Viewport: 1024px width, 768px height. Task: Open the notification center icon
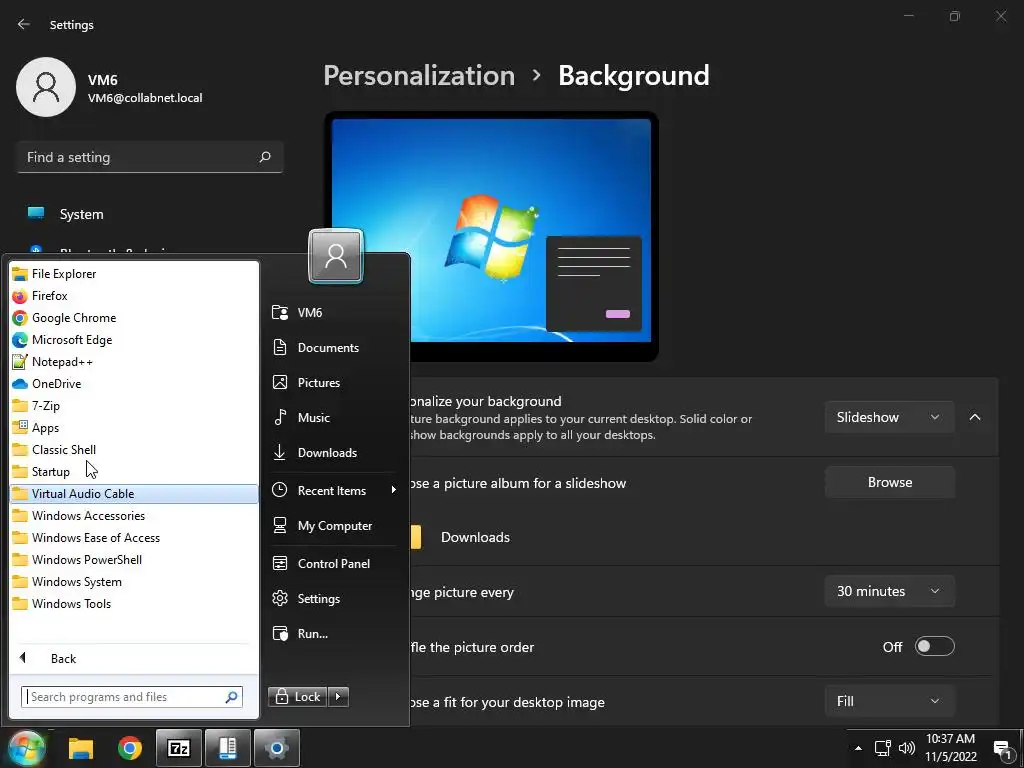click(x=1002, y=749)
